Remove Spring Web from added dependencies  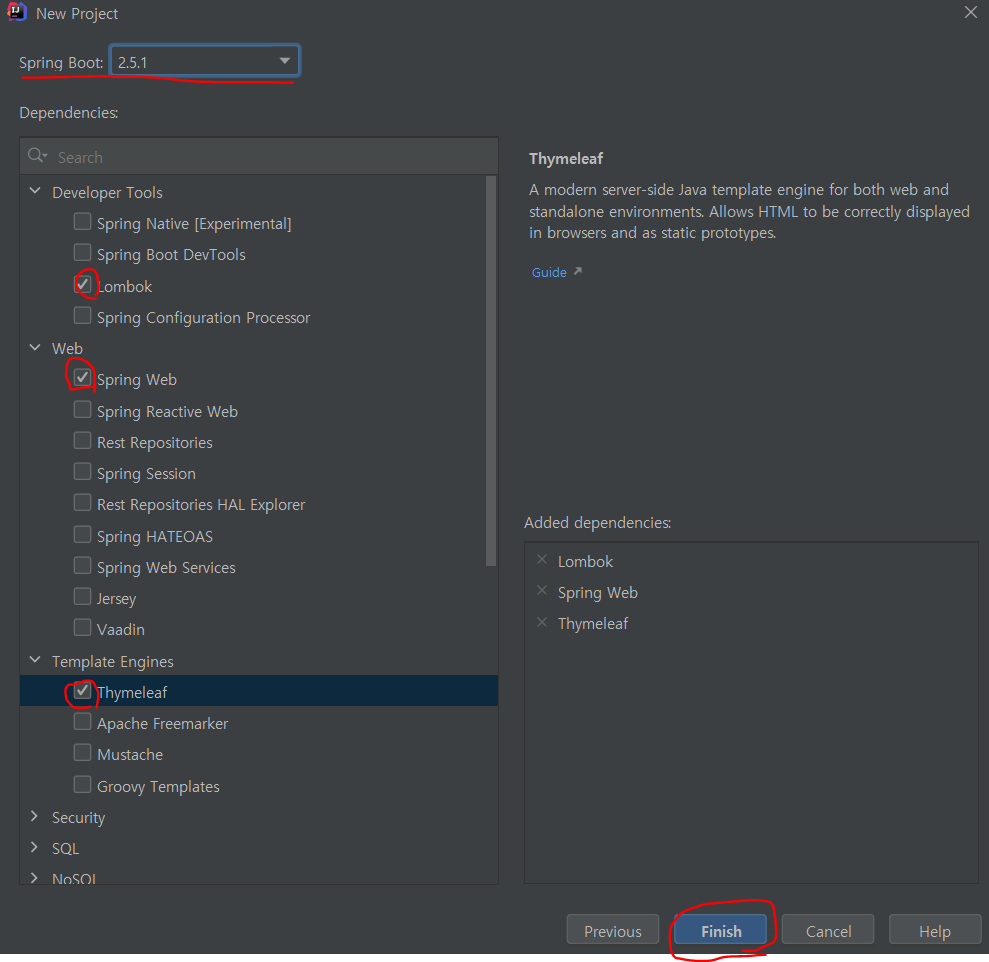(542, 590)
